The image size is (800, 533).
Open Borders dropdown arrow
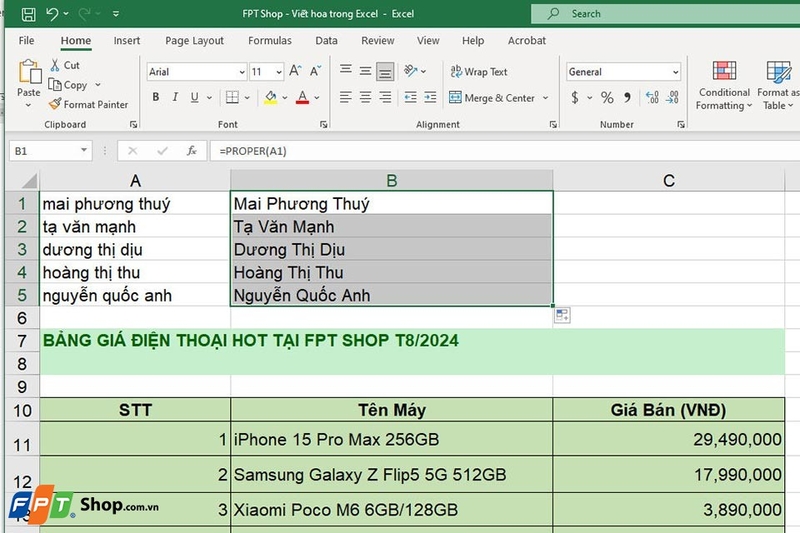(x=247, y=97)
